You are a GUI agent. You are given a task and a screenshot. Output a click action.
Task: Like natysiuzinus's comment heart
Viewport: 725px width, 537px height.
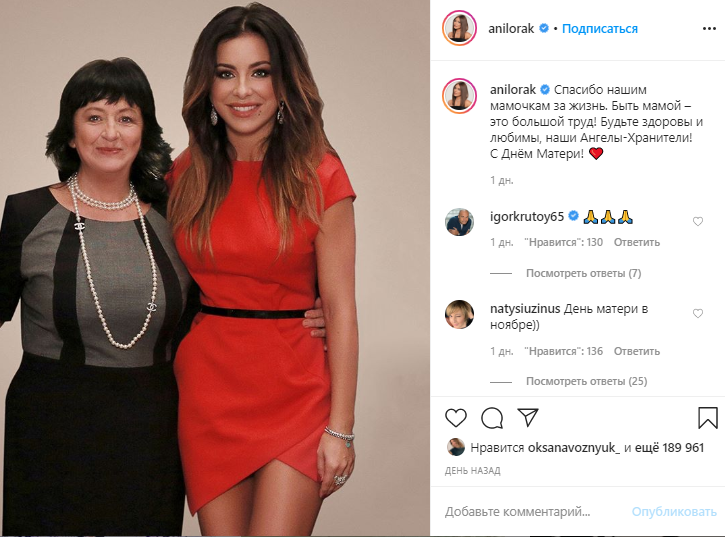(x=698, y=314)
